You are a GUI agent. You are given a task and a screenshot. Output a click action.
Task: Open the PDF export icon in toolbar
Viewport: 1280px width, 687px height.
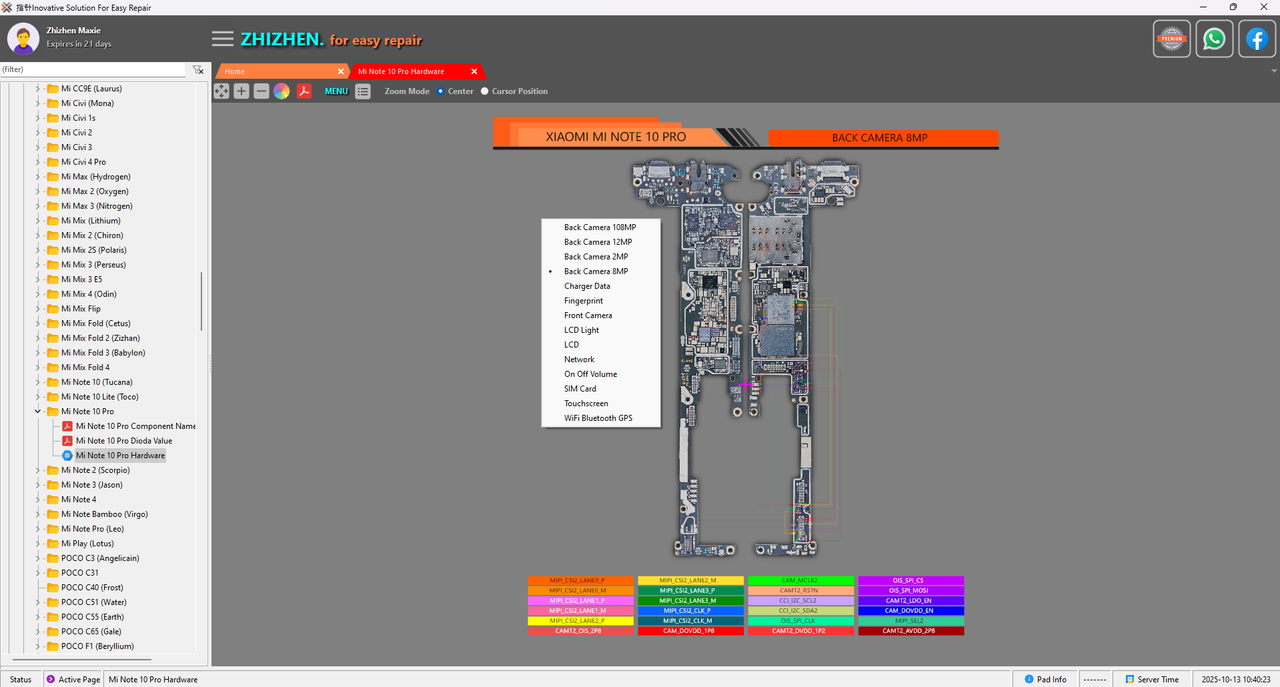tap(304, 91)
